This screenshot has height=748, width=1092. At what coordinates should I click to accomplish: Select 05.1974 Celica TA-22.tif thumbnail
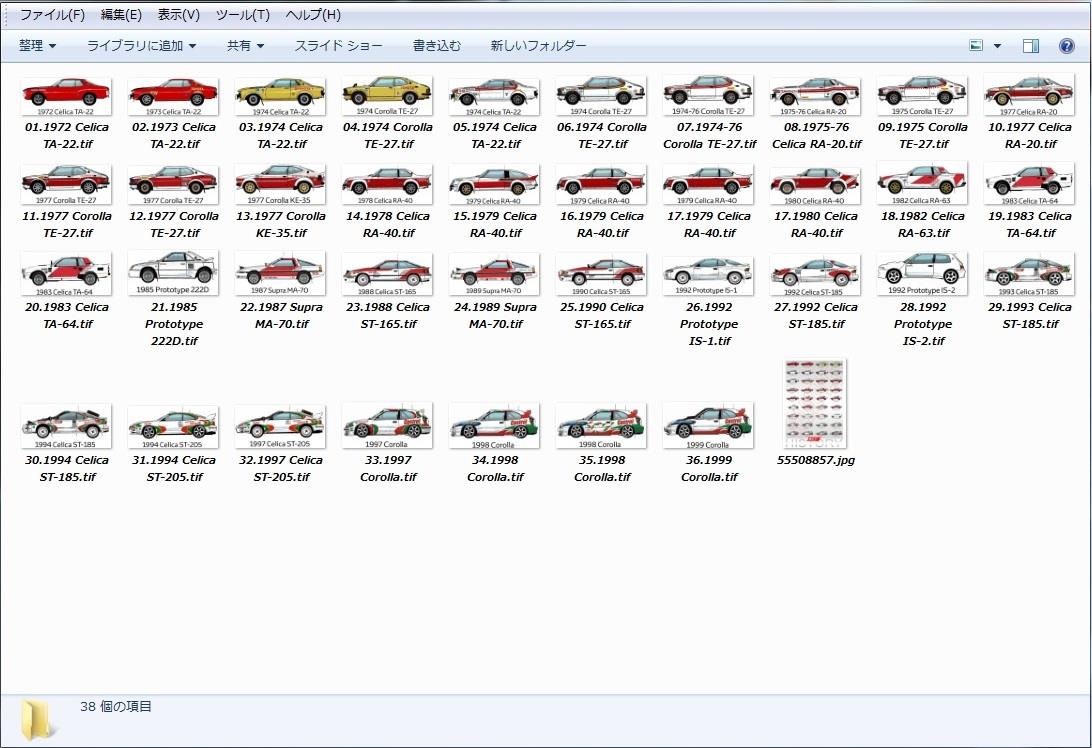click(494, 97)
